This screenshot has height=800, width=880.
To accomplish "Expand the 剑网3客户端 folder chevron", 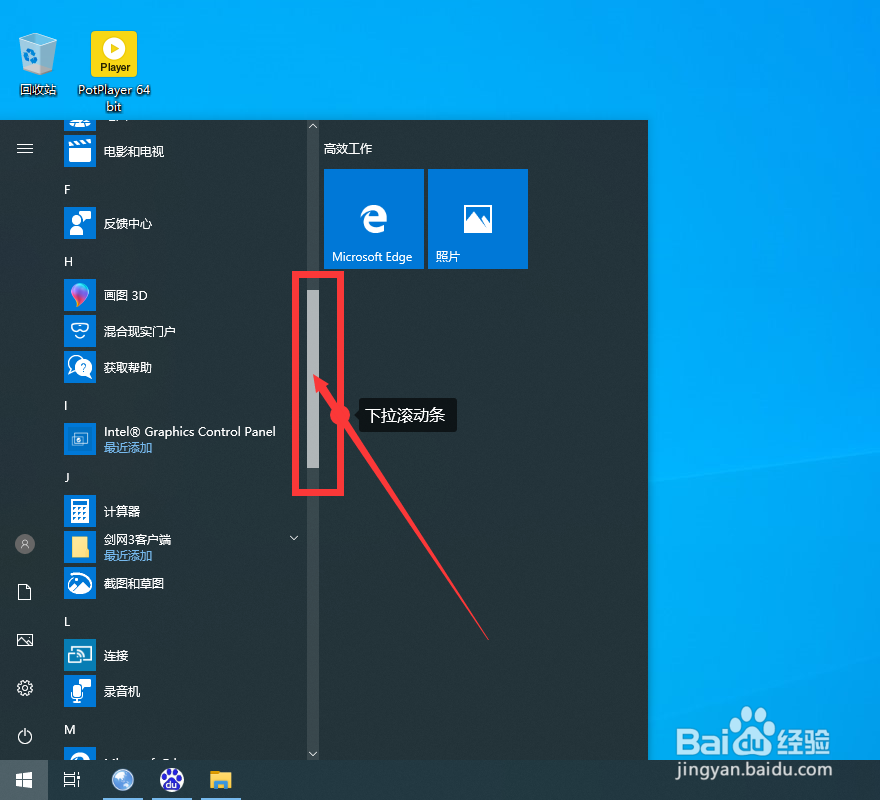I will [293, 537].
